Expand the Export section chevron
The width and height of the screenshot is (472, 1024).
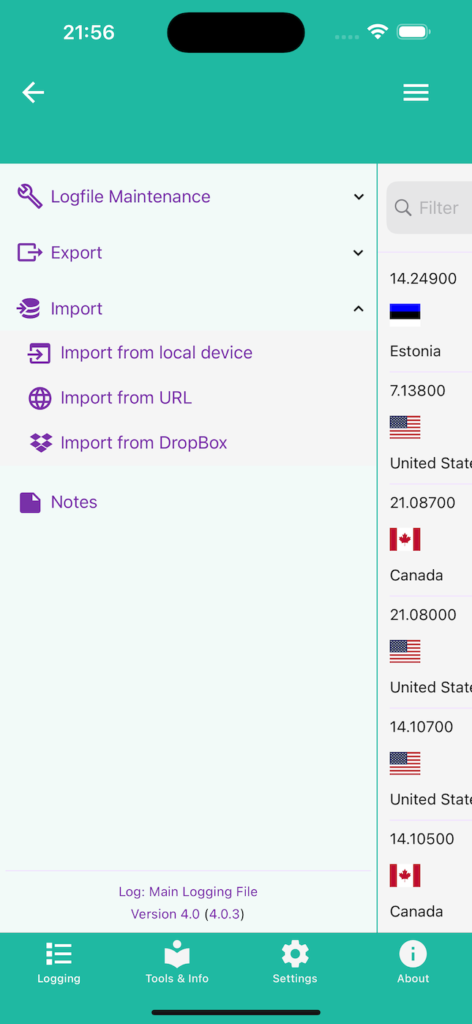point(358,253)
